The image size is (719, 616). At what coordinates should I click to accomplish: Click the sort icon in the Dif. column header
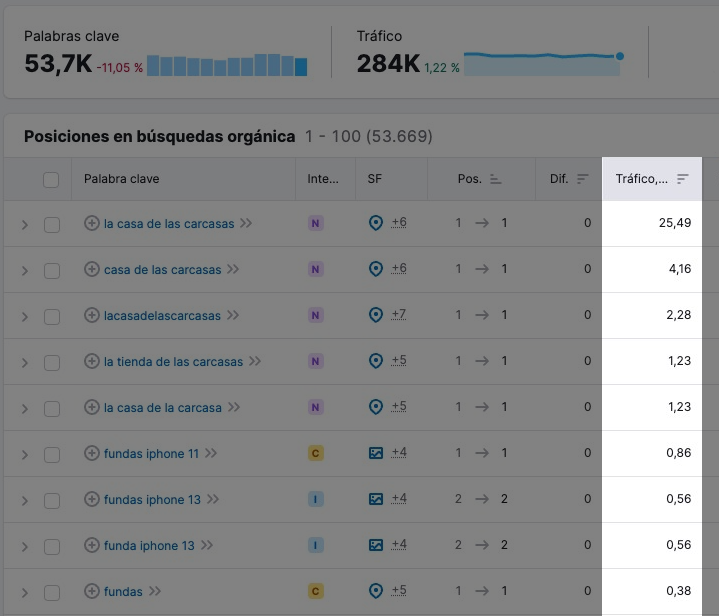click(583, 179)
